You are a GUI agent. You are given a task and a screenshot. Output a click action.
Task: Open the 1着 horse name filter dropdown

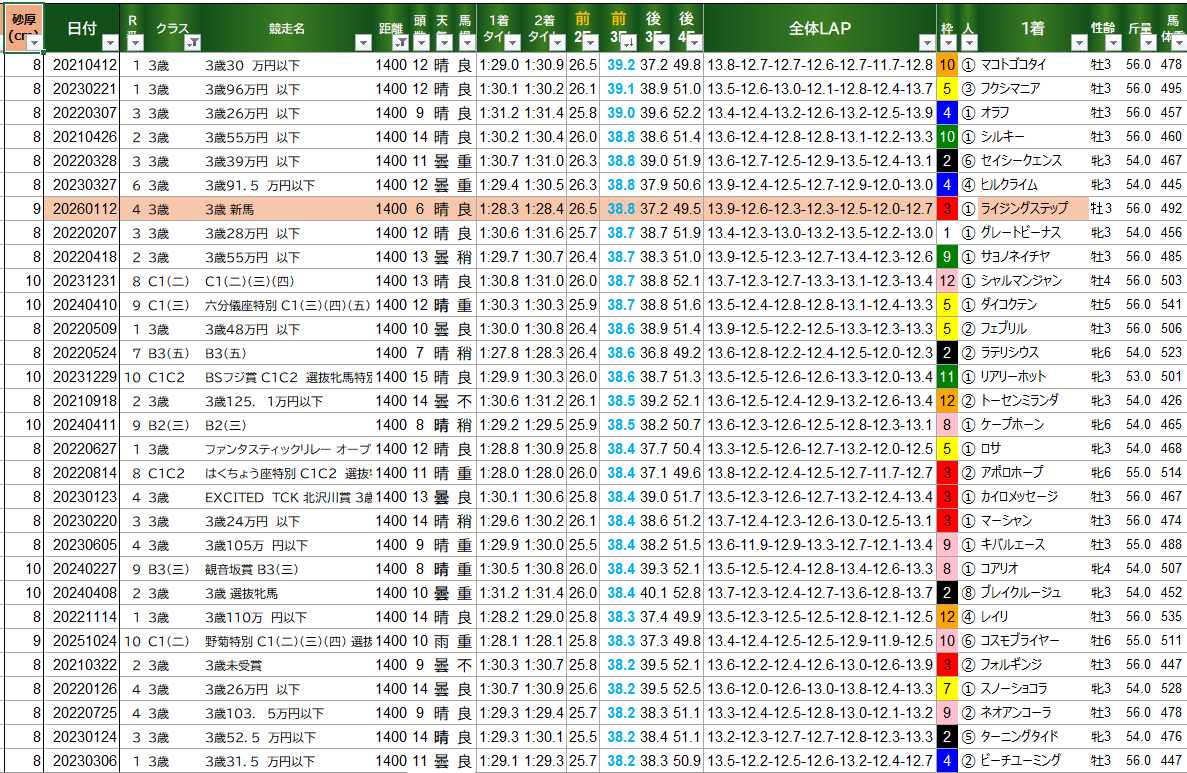1080,43
